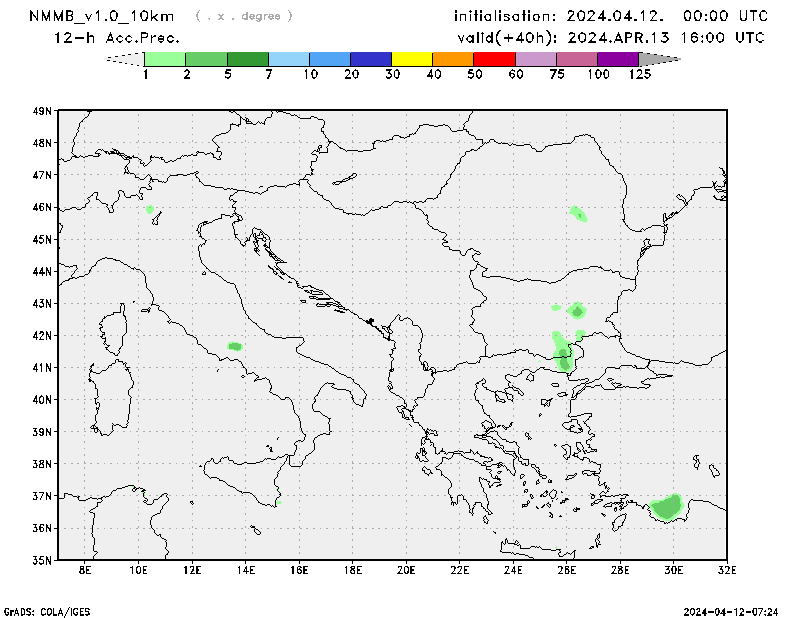Screen dimensions: 800x618
Task: Click the orange 40-50 legend swatch
Action: pos(453,59)
